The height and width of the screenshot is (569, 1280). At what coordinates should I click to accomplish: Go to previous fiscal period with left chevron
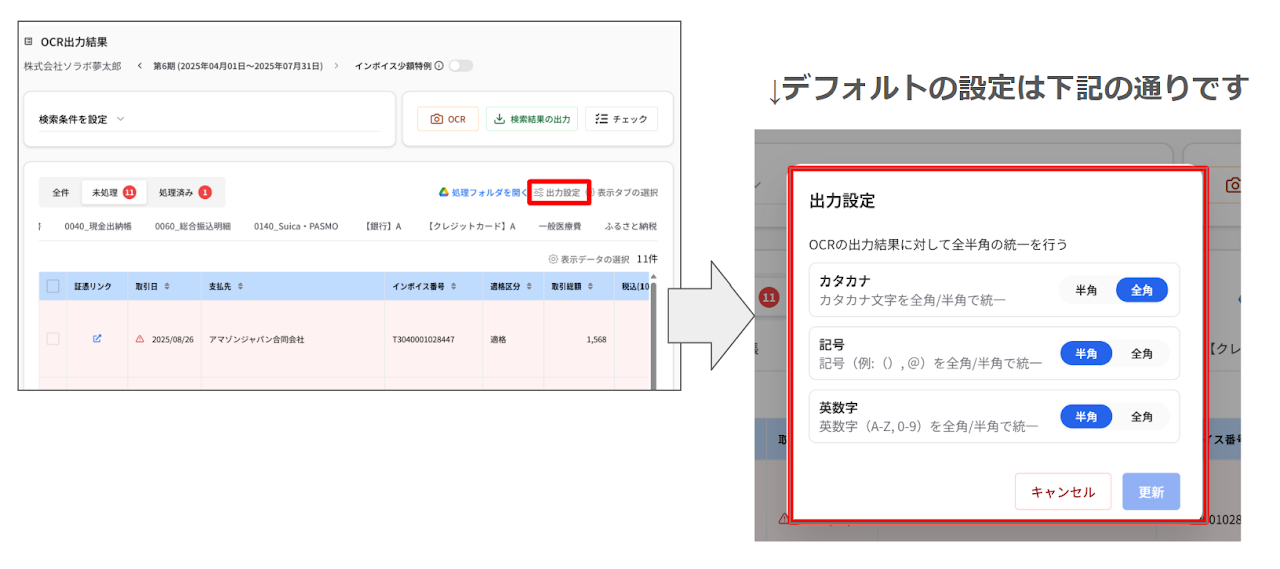[x=140, y=66]
